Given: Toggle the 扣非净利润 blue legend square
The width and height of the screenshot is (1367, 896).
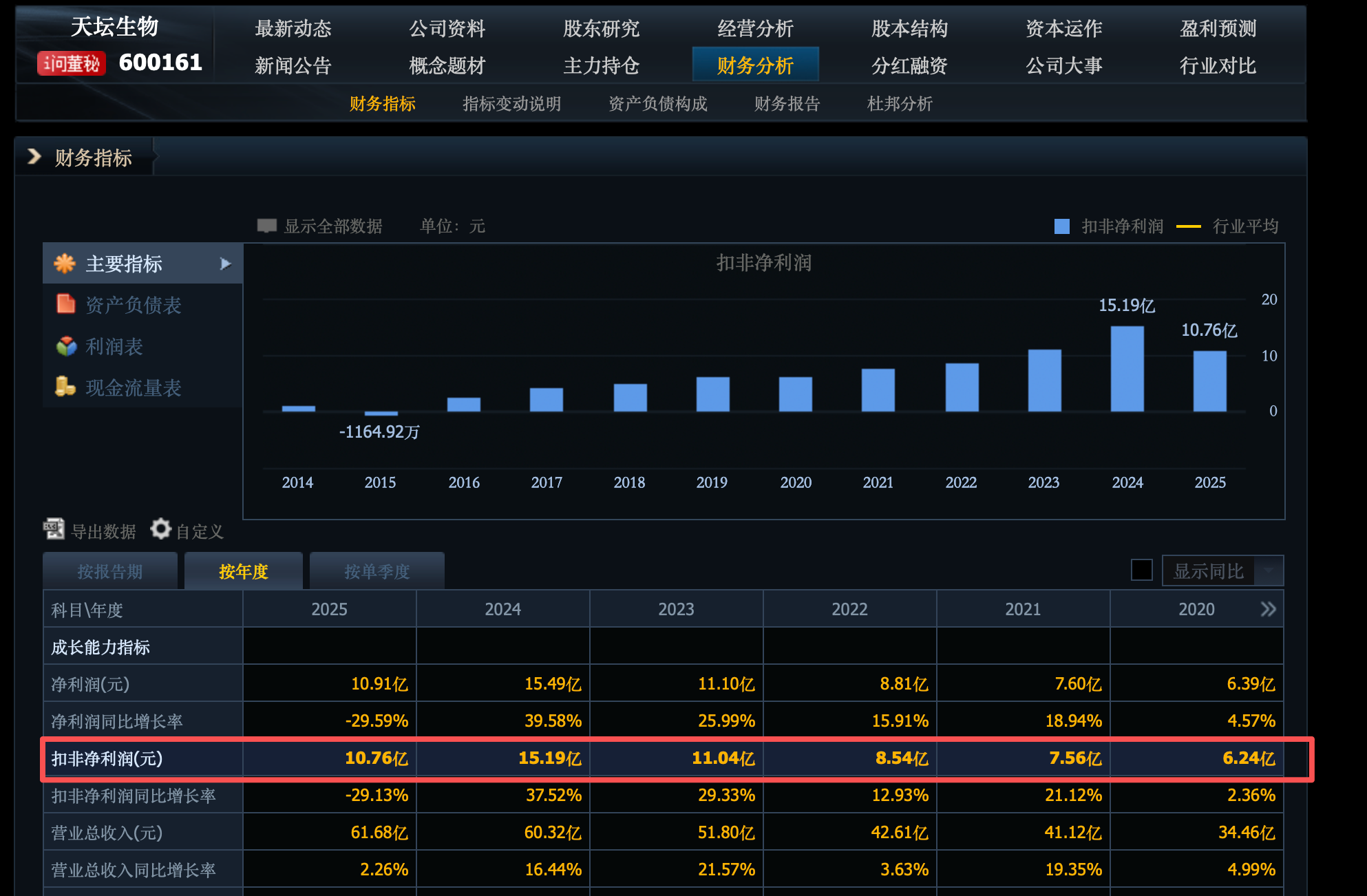Looking at the screenshot, I should 1061,226.
